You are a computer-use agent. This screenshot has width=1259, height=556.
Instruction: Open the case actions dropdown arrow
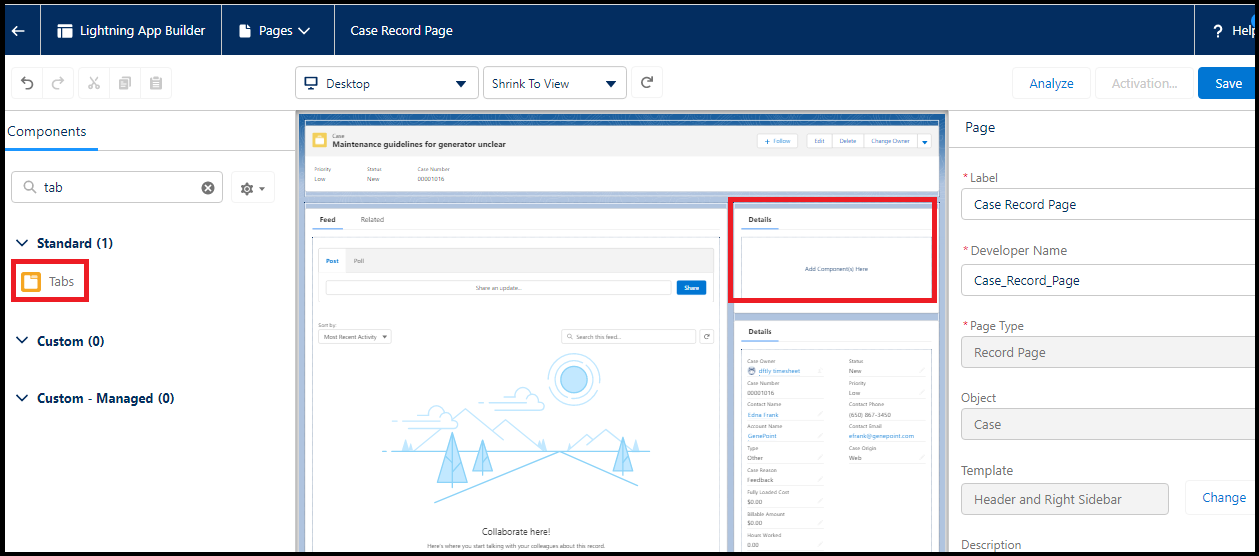click(924, 141)
